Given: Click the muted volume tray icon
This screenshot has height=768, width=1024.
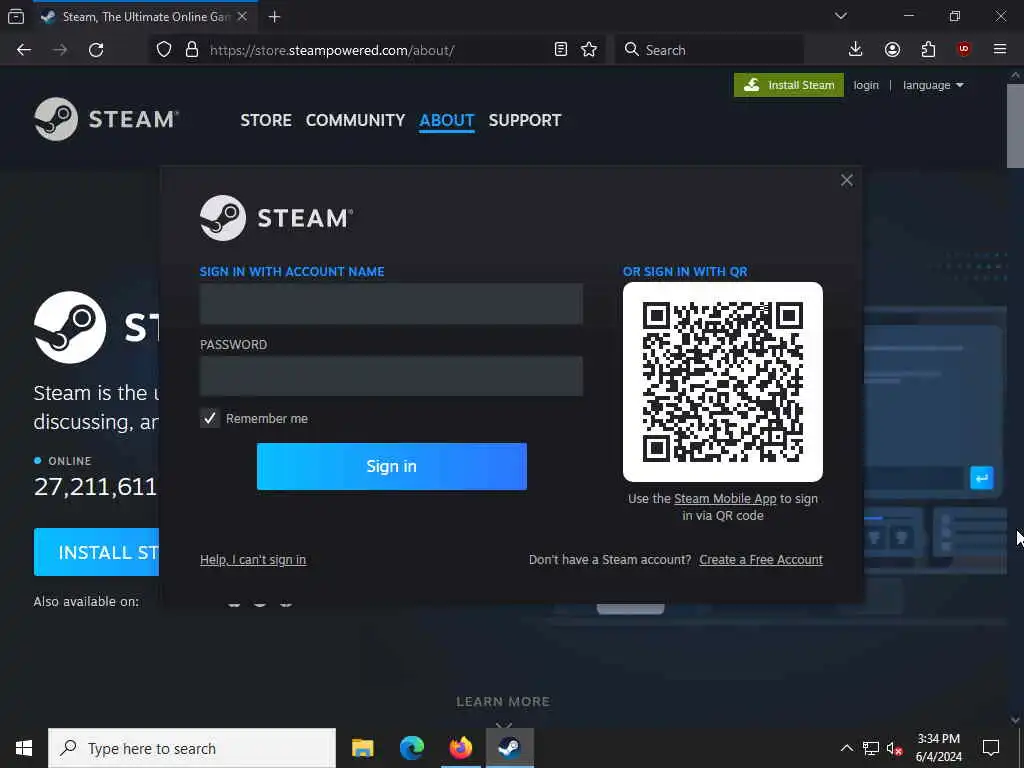Looking at the screenshot, I should [x=895, y=748].
